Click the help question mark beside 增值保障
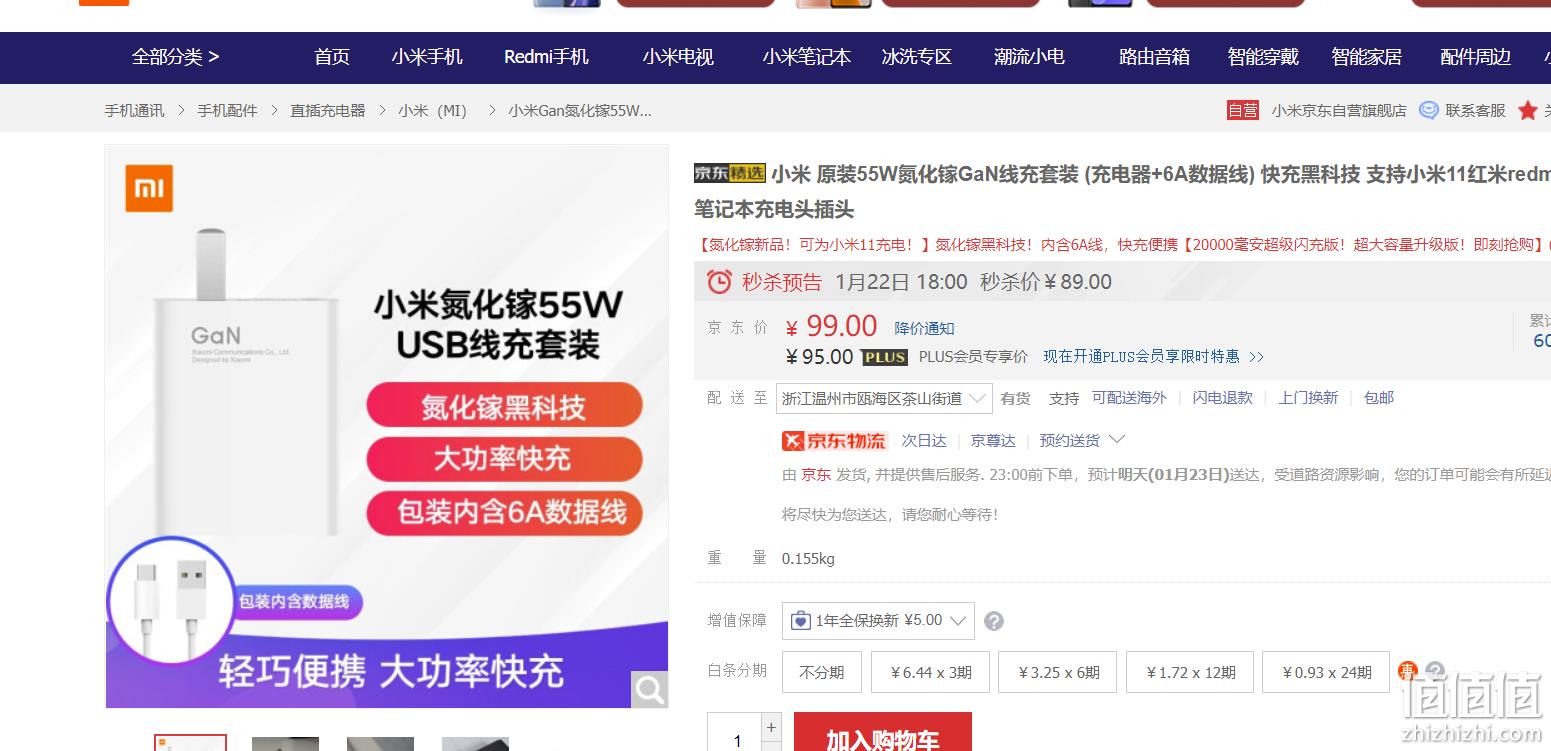The height and width of the screenshot is (751, 1551). [x=993, y=621]
